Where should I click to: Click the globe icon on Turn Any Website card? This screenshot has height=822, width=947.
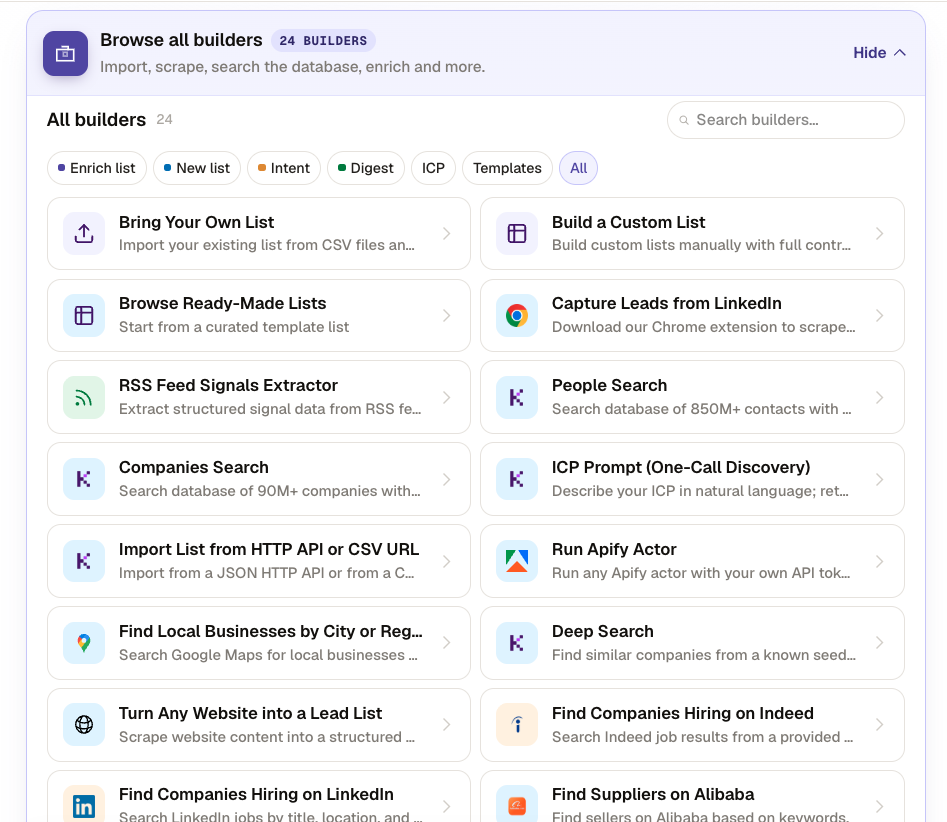pos(84,725)
